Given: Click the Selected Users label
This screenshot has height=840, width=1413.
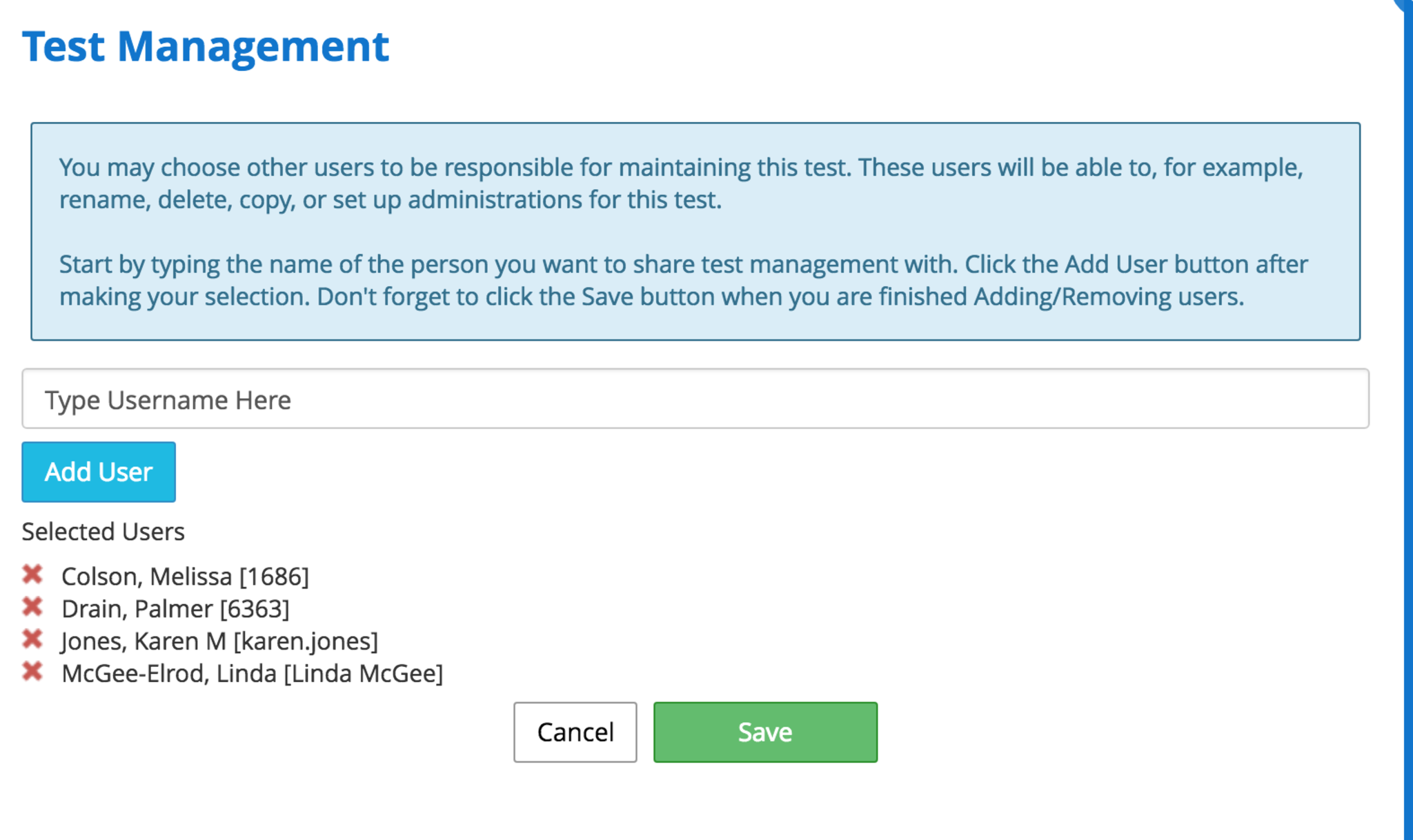Looking at the screenshot, I should click(x=103, y=532).
